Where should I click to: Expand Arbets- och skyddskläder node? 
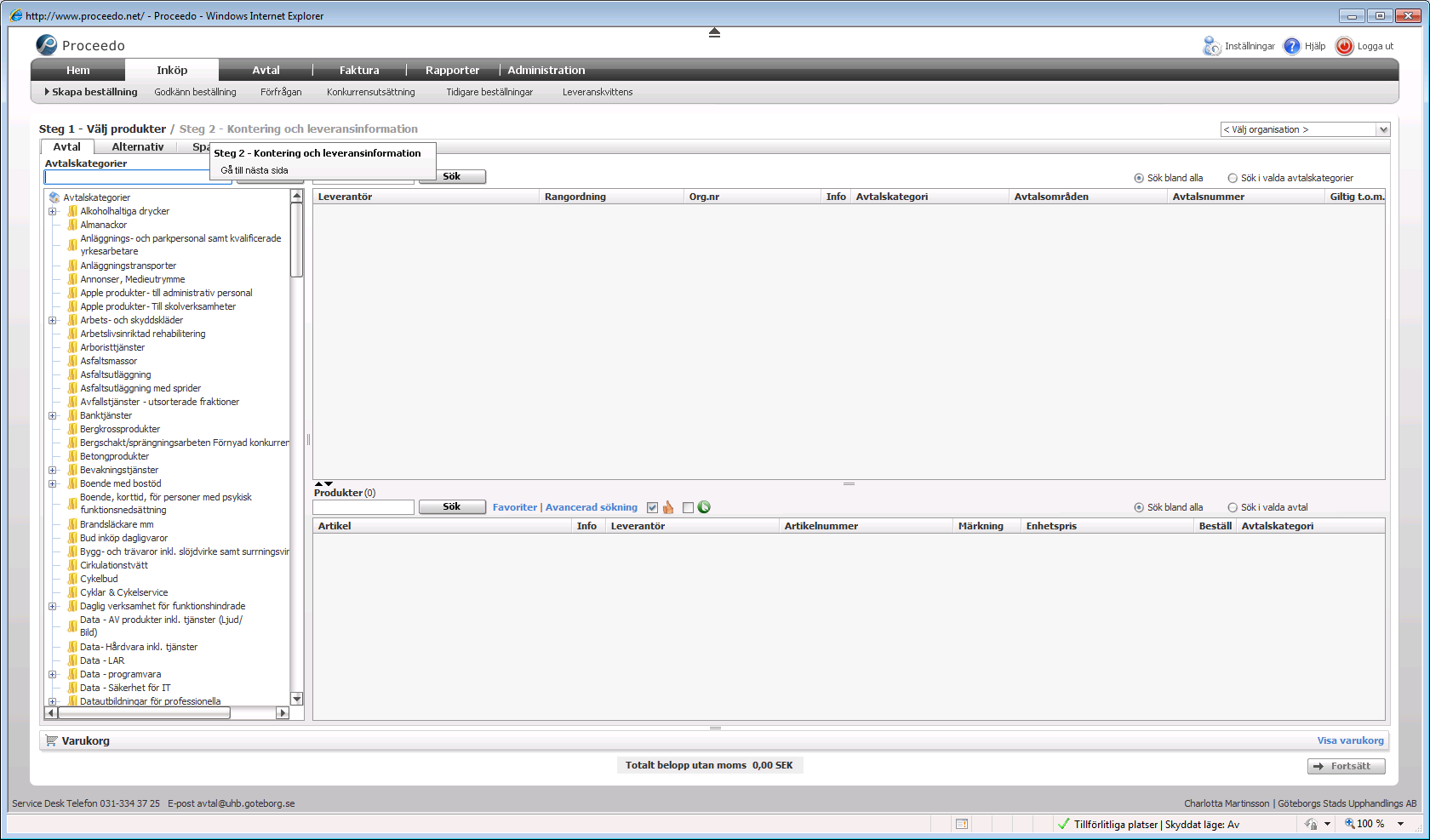tap(53, 320)
